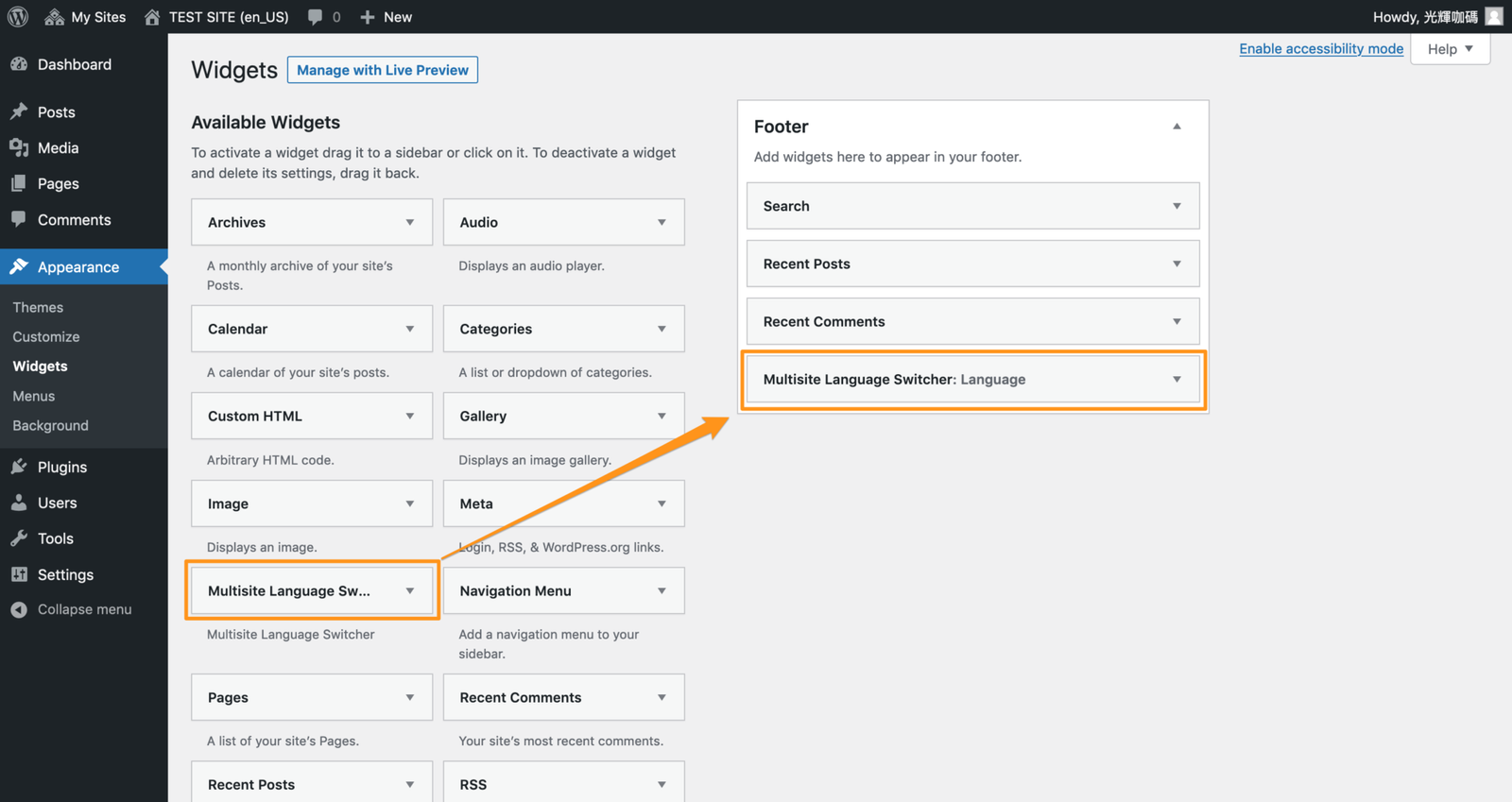
Task: Click the Plugins plug icon
Action: coord(19,467)
